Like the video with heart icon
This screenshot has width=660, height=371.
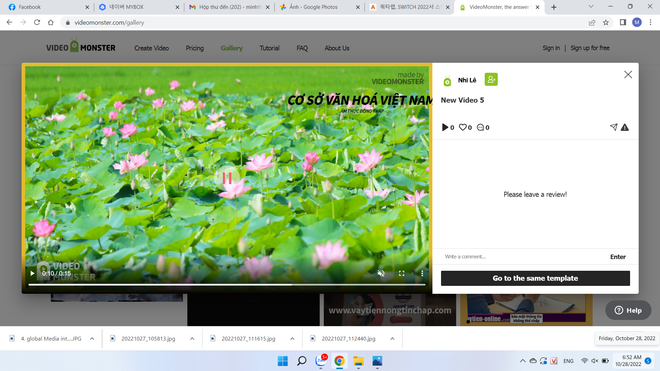(463, 127)
